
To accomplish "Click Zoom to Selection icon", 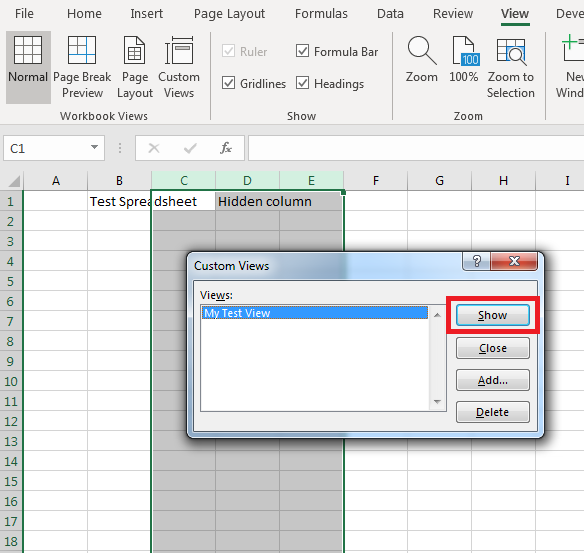I will click(x=511, y=52).
